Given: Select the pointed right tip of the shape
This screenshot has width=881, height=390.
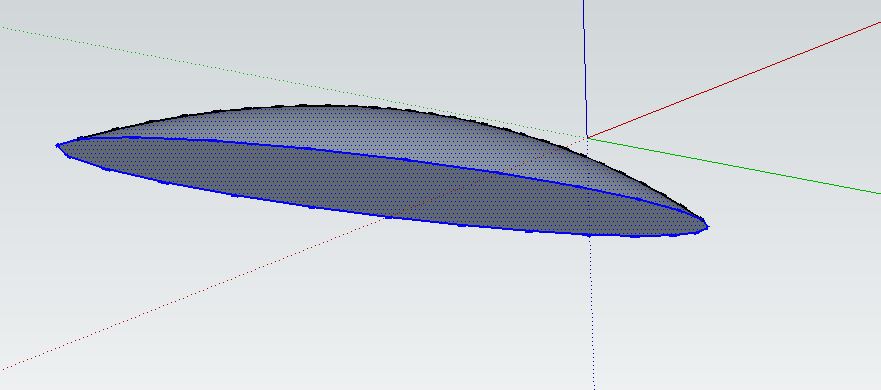Looking at the screenshot, I should click(x=706, y=226).
